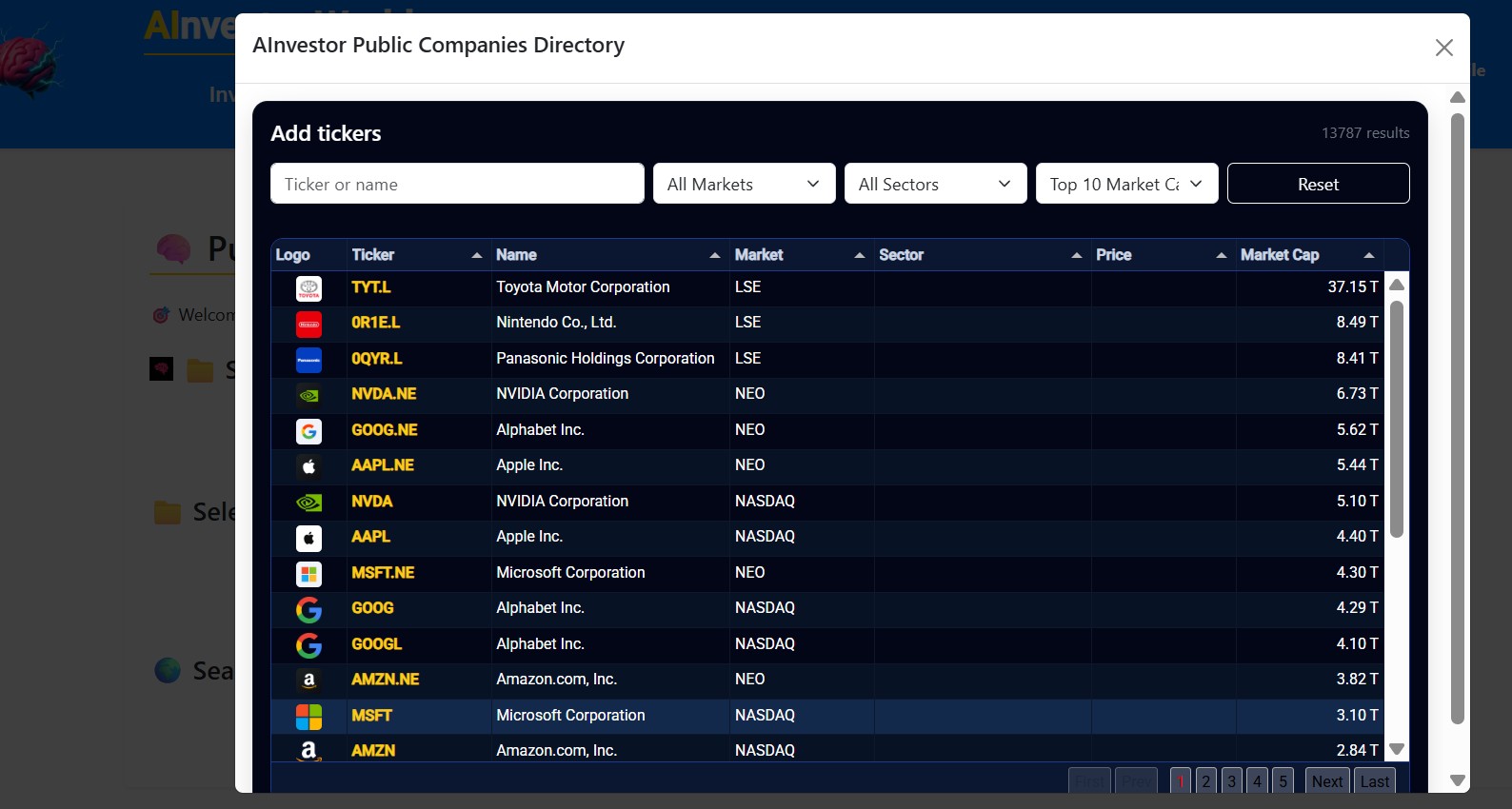This screenshot has height=809, width=1512.
Task: Click the AMZN row Amazon logo
Action: click(308, 751)
